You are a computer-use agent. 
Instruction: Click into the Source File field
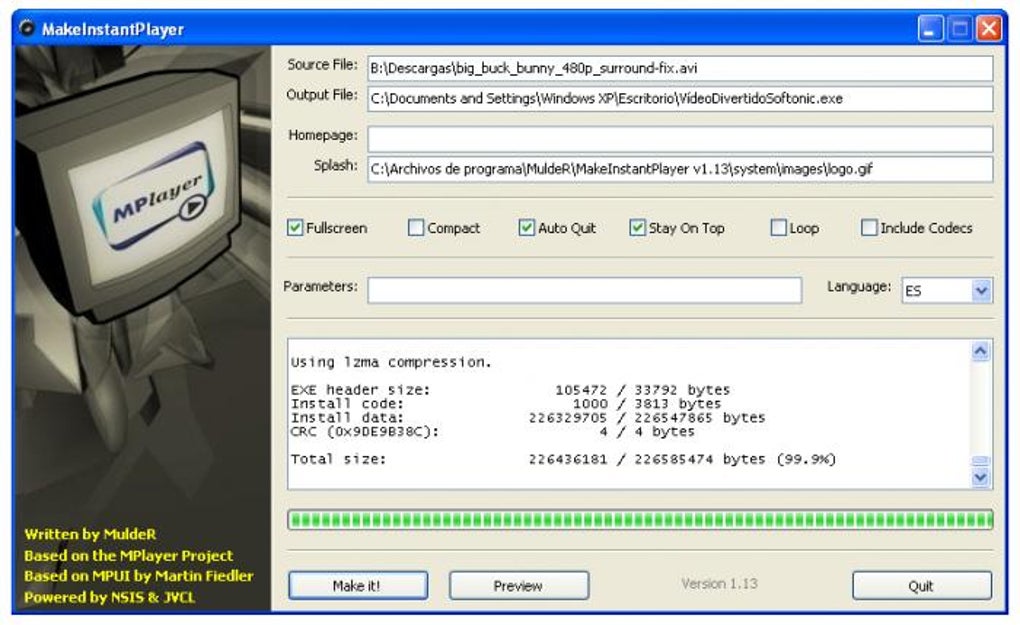point(680,68)
